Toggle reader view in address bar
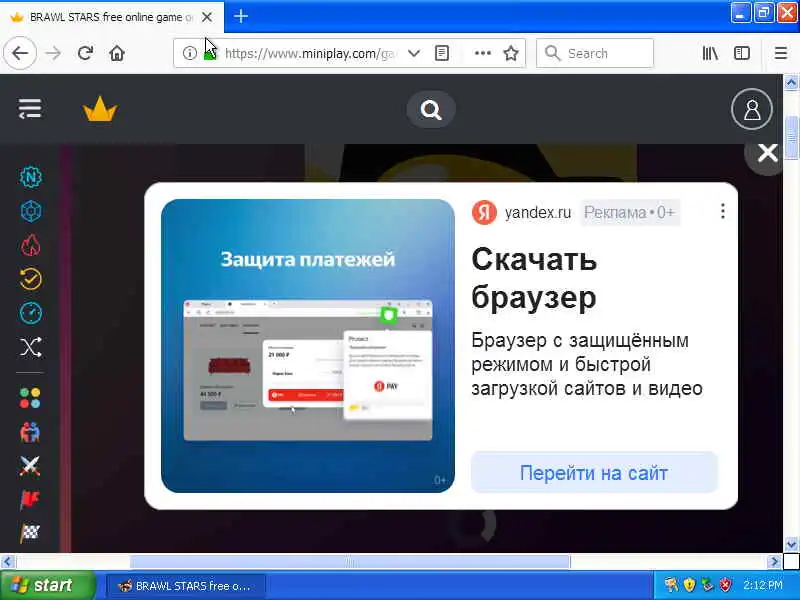Screen dimensions: 800x600 click(x=442, y=53)
